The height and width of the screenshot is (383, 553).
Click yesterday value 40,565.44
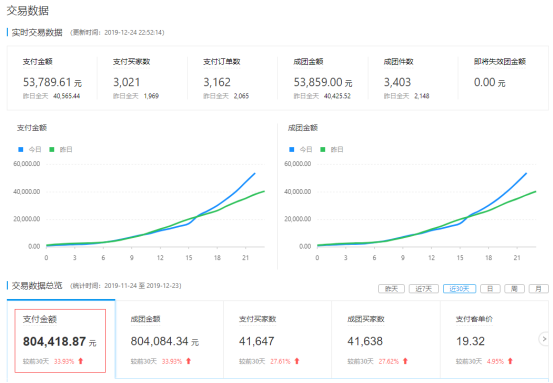(x=67, y=96)
